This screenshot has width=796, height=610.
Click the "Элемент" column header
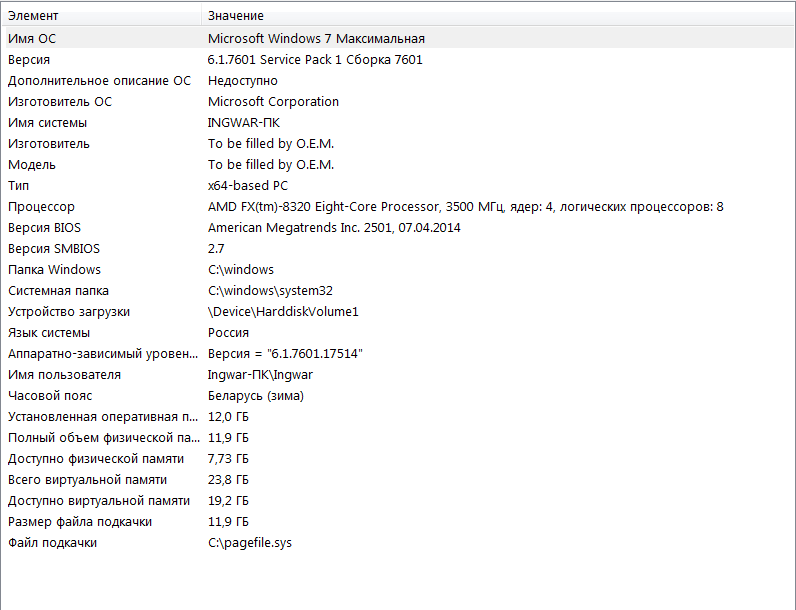point(34,16)
